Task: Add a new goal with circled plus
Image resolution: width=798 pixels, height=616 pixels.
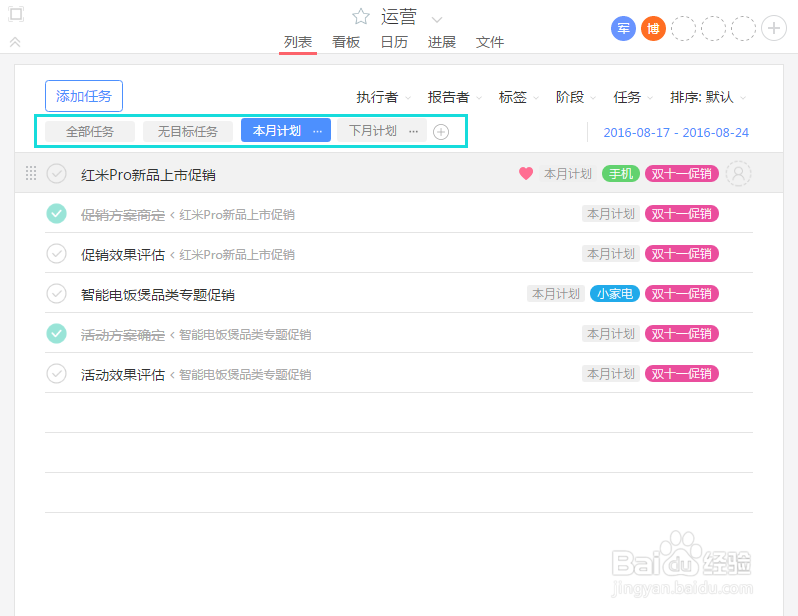Action: [x=441, y=132]
